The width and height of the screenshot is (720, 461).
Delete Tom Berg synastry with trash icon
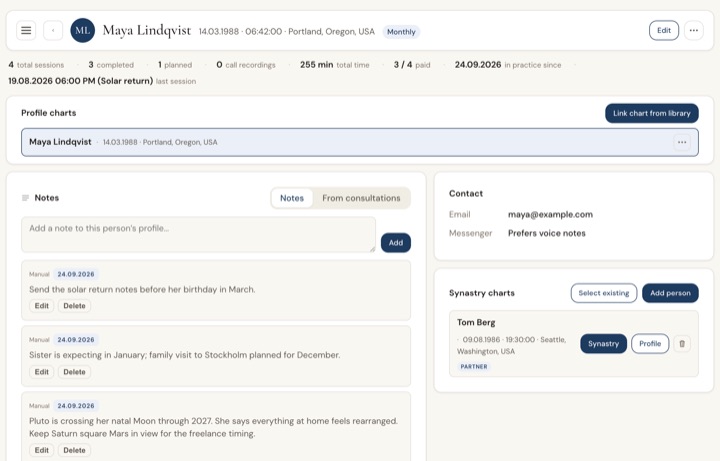682,343
